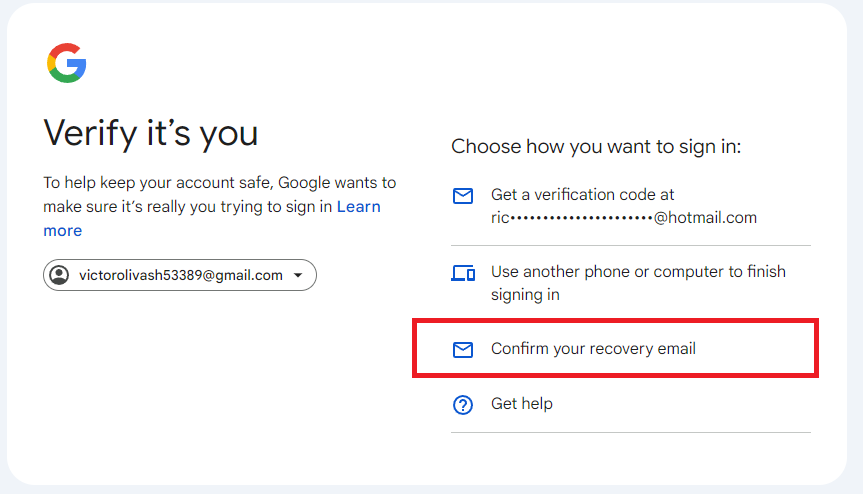This screenshot has height=494, width=863.
Task: Choose Use another phone or computer option
Action: point(638,283)
